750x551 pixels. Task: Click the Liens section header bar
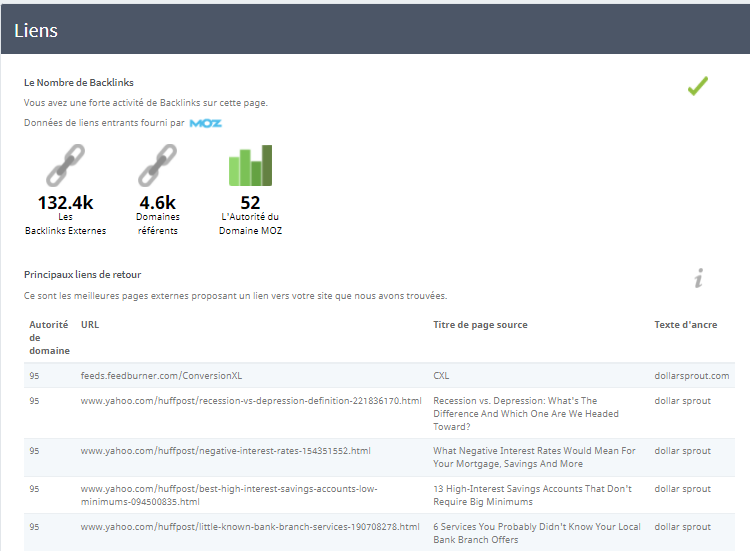pyautogui.click(x=375, y=30)
